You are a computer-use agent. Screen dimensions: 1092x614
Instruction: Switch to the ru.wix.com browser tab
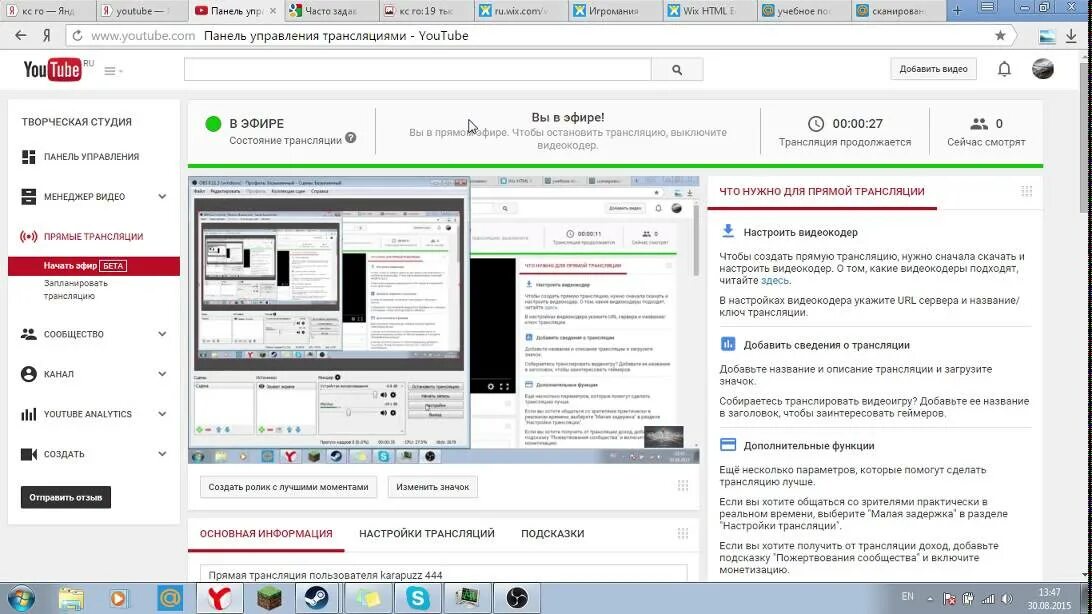pyautogui.click(x=520, y=10)
